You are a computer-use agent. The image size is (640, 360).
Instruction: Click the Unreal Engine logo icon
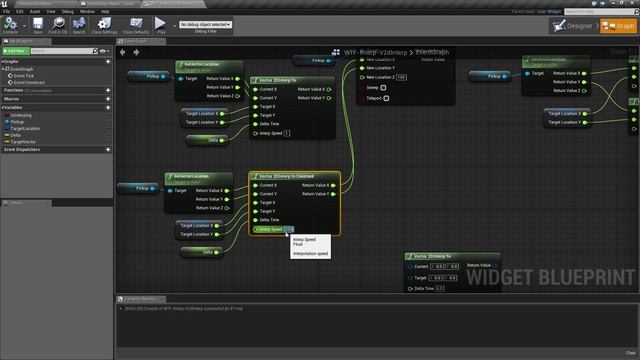4,4
